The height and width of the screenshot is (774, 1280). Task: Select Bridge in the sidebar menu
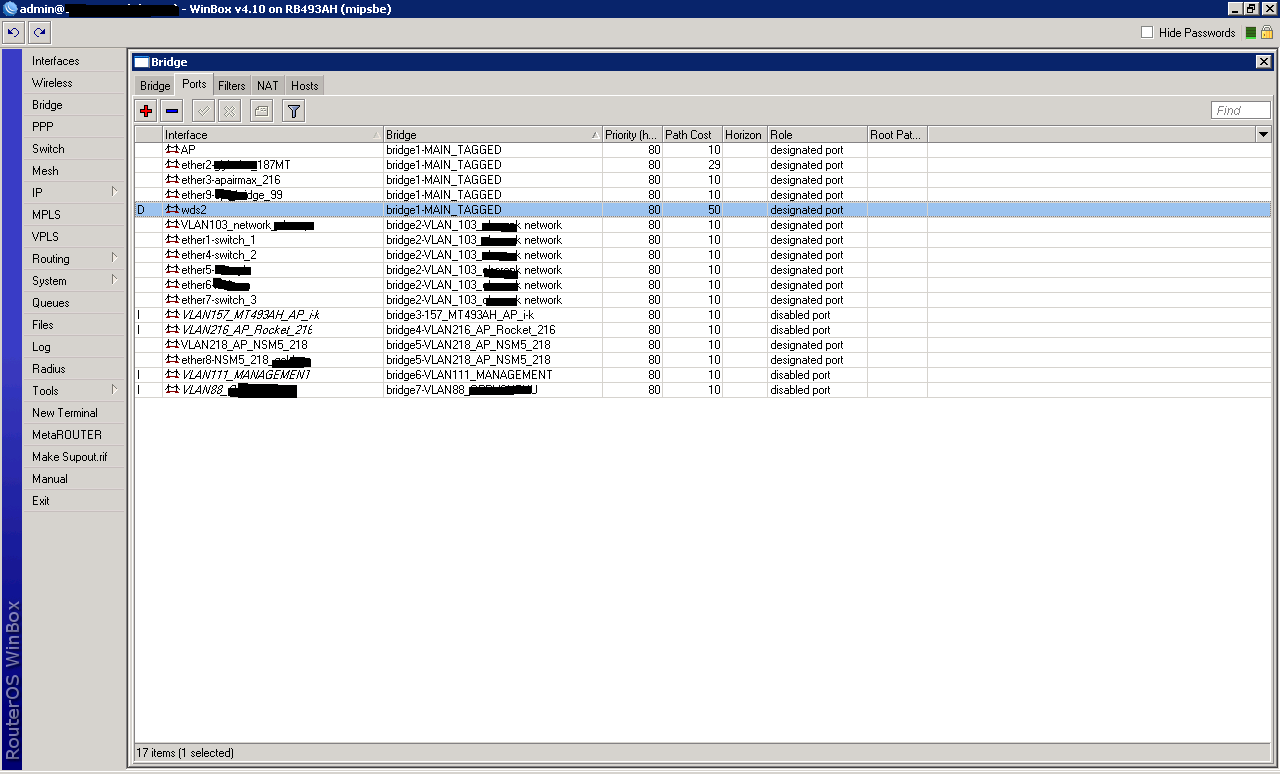click(x=75, y=105)
